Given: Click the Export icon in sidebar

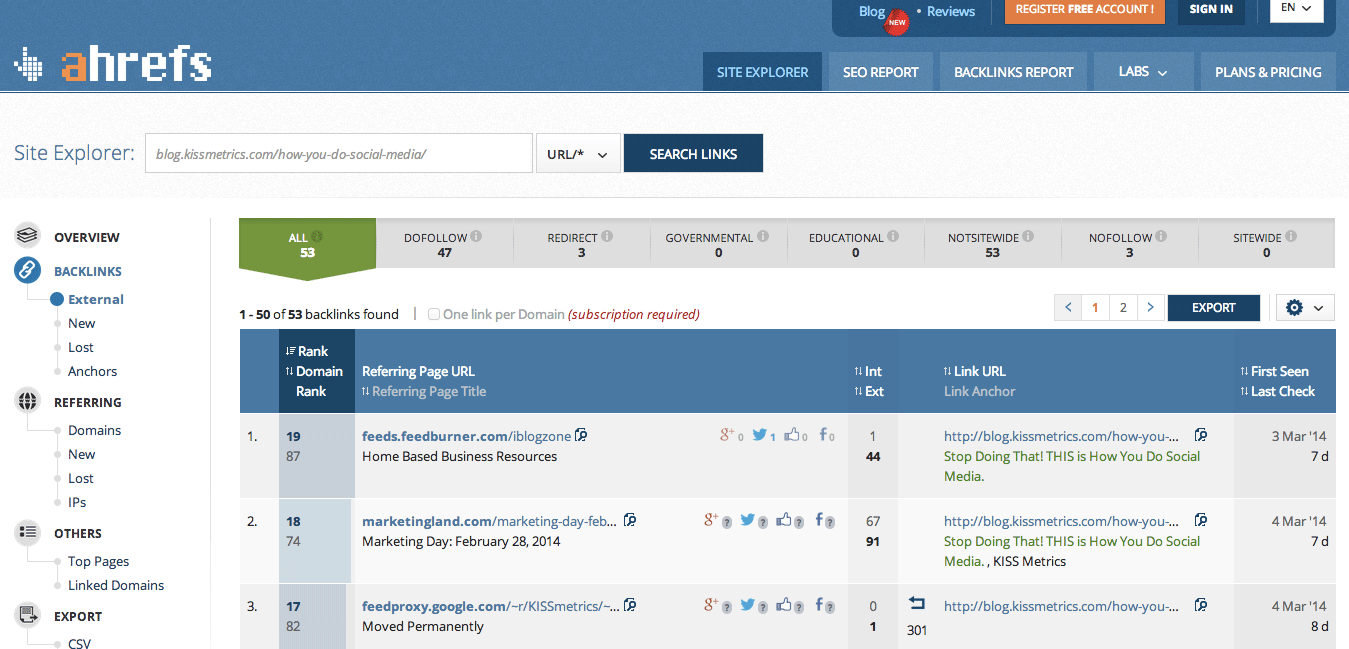Looking at the screenshot, I should pos(28,616).
